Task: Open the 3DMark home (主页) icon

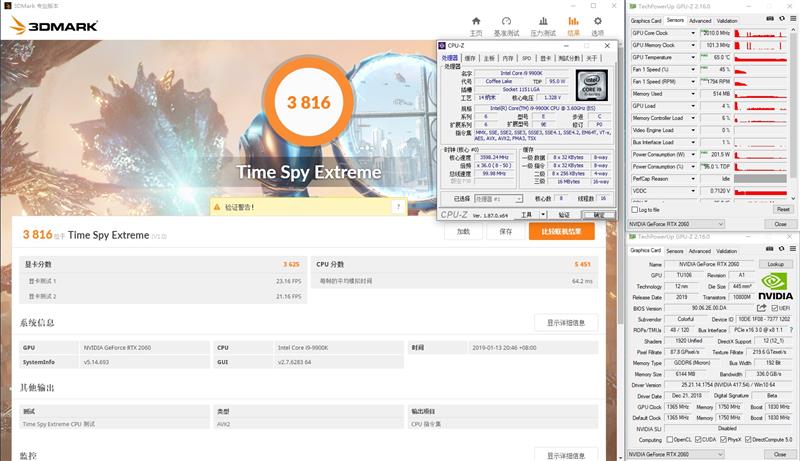Action: tap(475, 22)
